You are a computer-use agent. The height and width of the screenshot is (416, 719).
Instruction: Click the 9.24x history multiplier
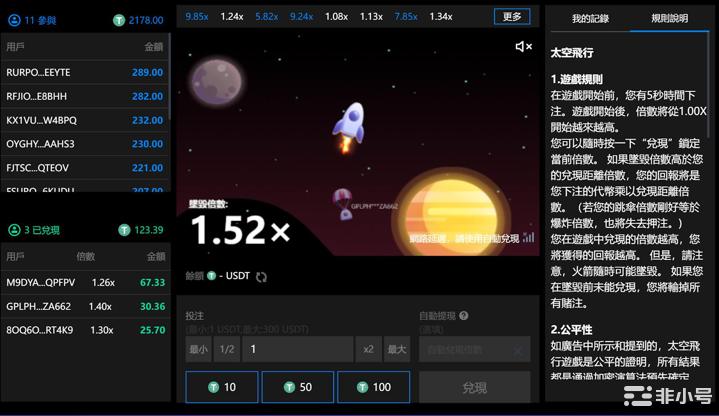point(301,17)
